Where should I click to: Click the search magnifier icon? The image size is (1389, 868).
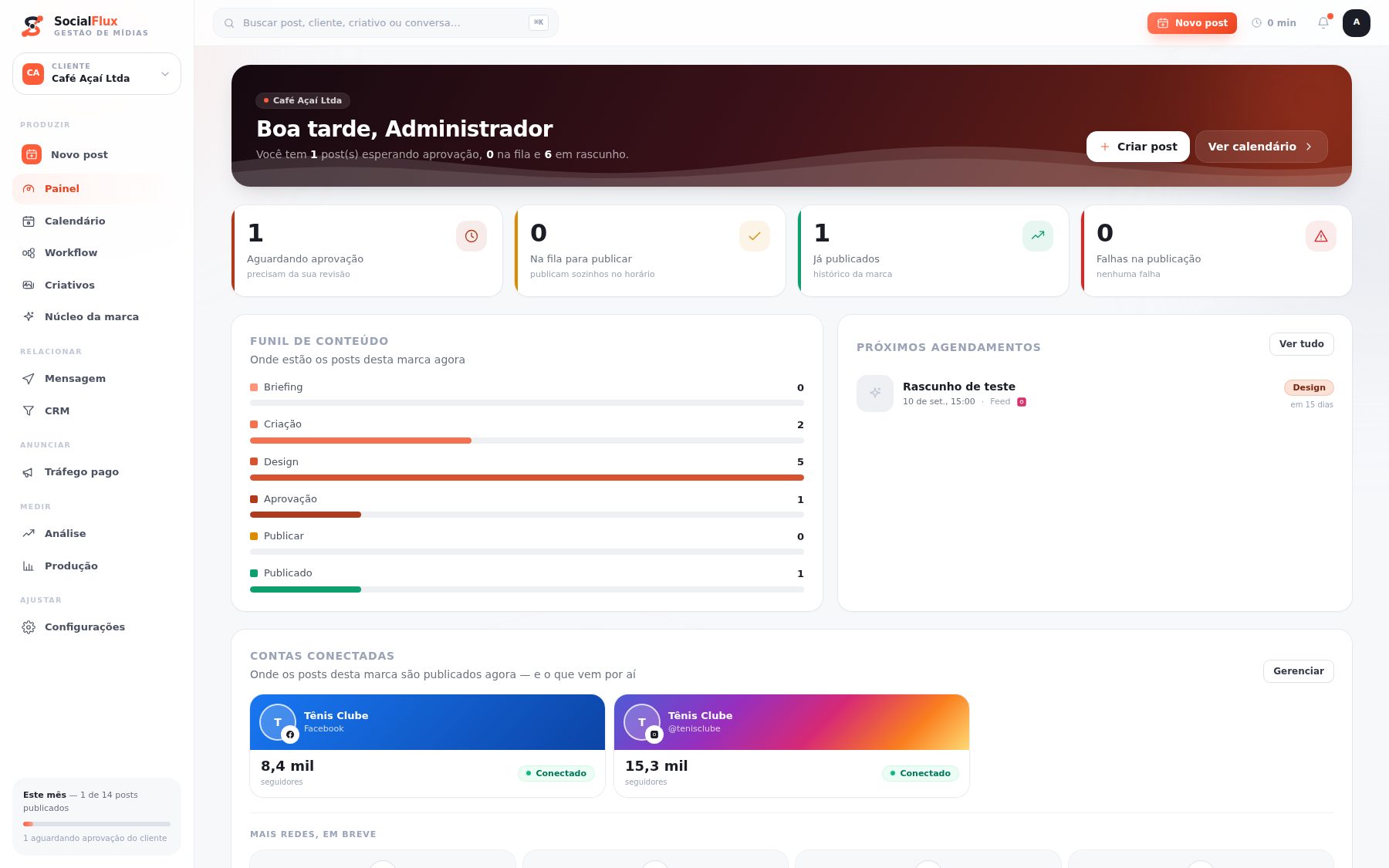click(229, 23)
